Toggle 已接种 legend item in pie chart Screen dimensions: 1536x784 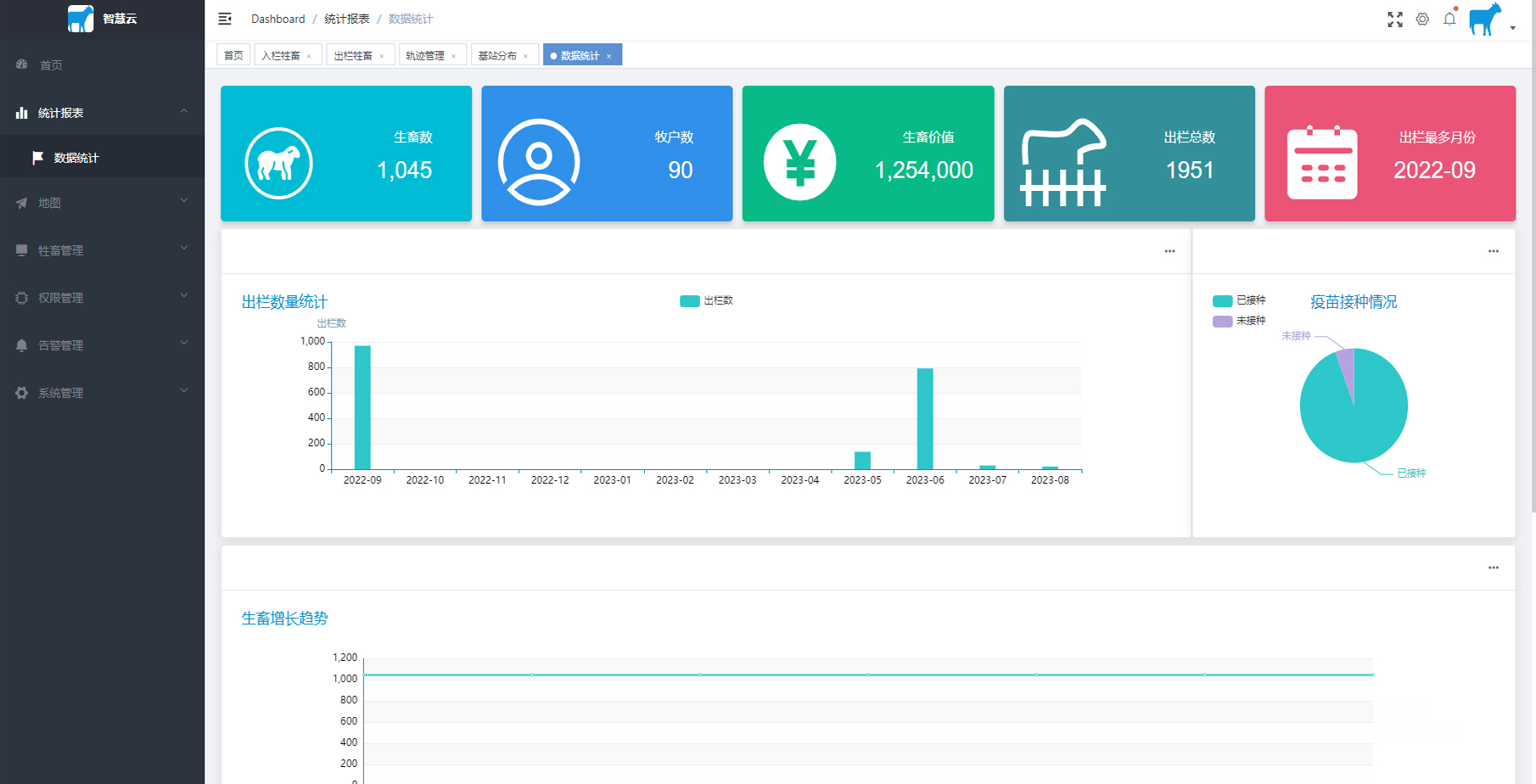pos(1238,301)
